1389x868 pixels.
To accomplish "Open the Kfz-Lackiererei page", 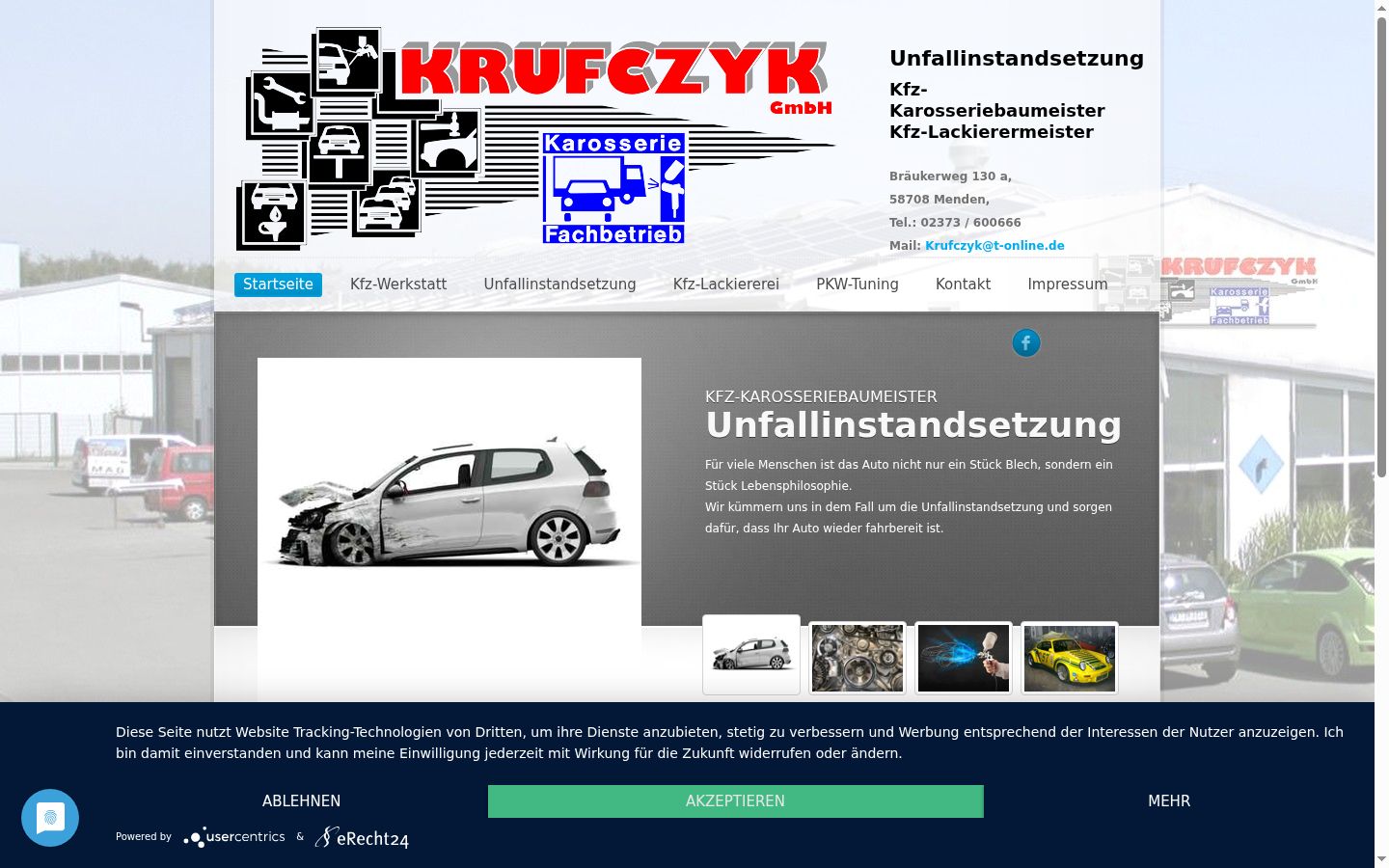I will click(x=726, y=285).
